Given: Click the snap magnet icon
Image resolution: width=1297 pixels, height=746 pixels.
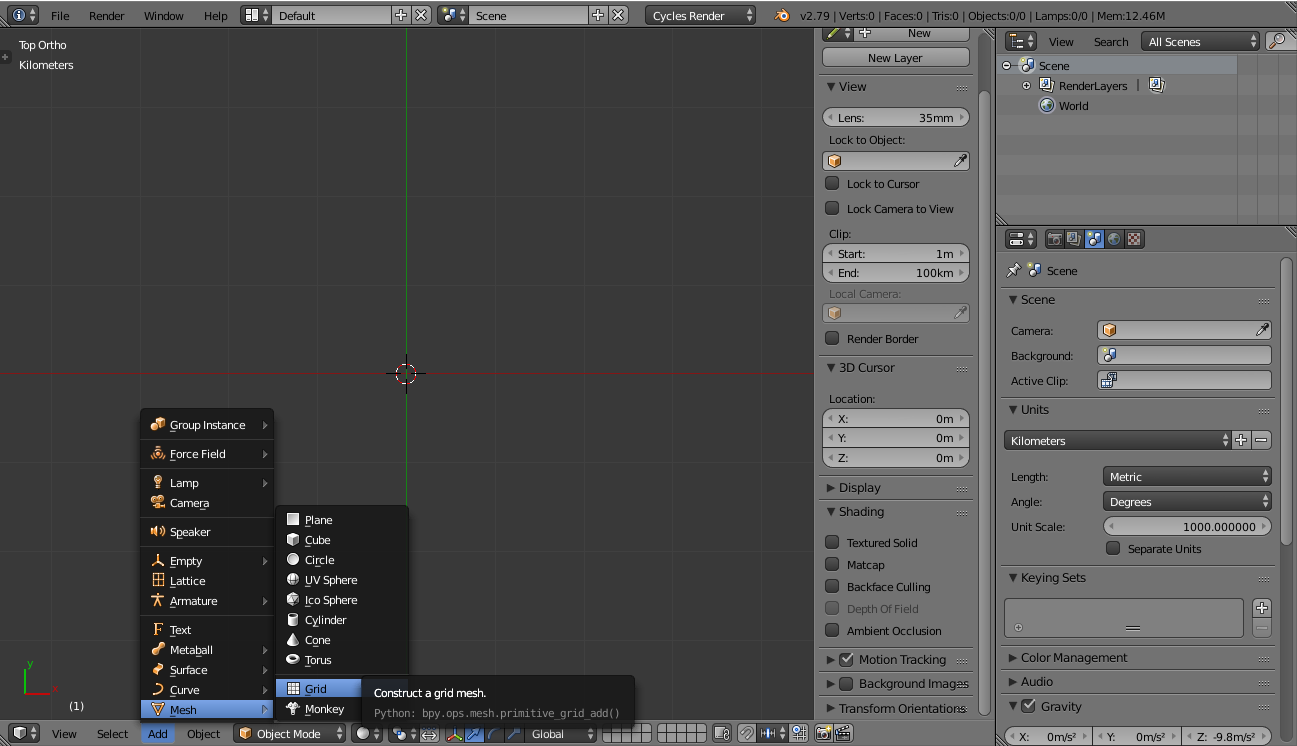Looking at the screenshot, I should pos(747,733).
